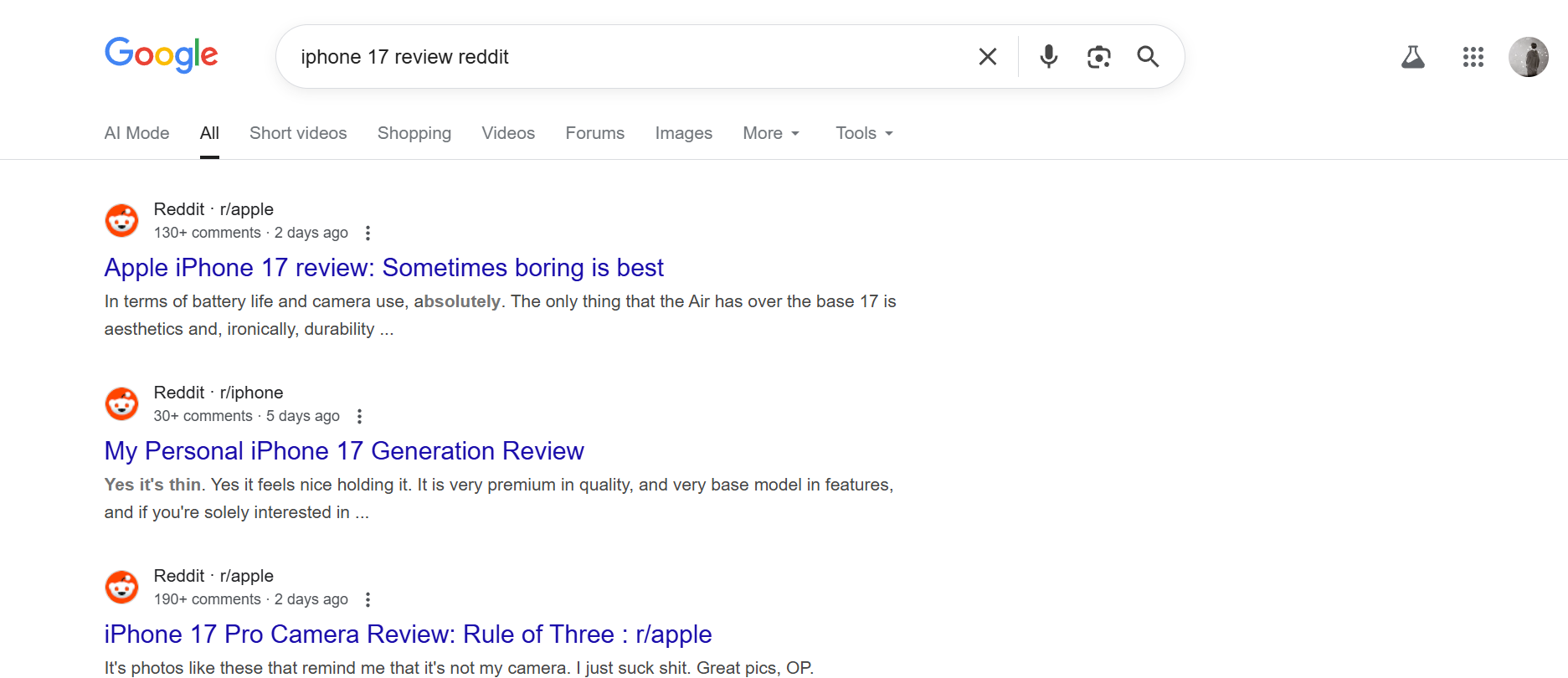This screenshot has height=678, width=1568.
Task: Expand the Tools dropdown
Action: click(863, 133)
